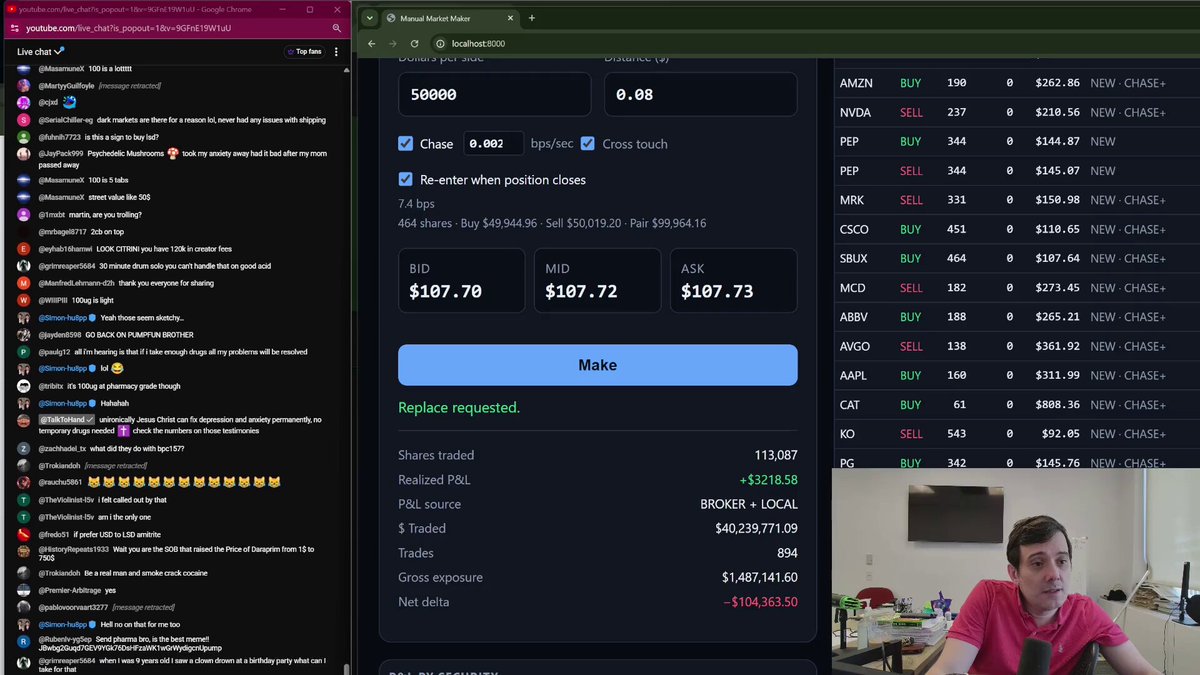Viewport: 1200px width, 675px height.
Task: Click @paulg12's green P avatar
Action: [24, 352]
